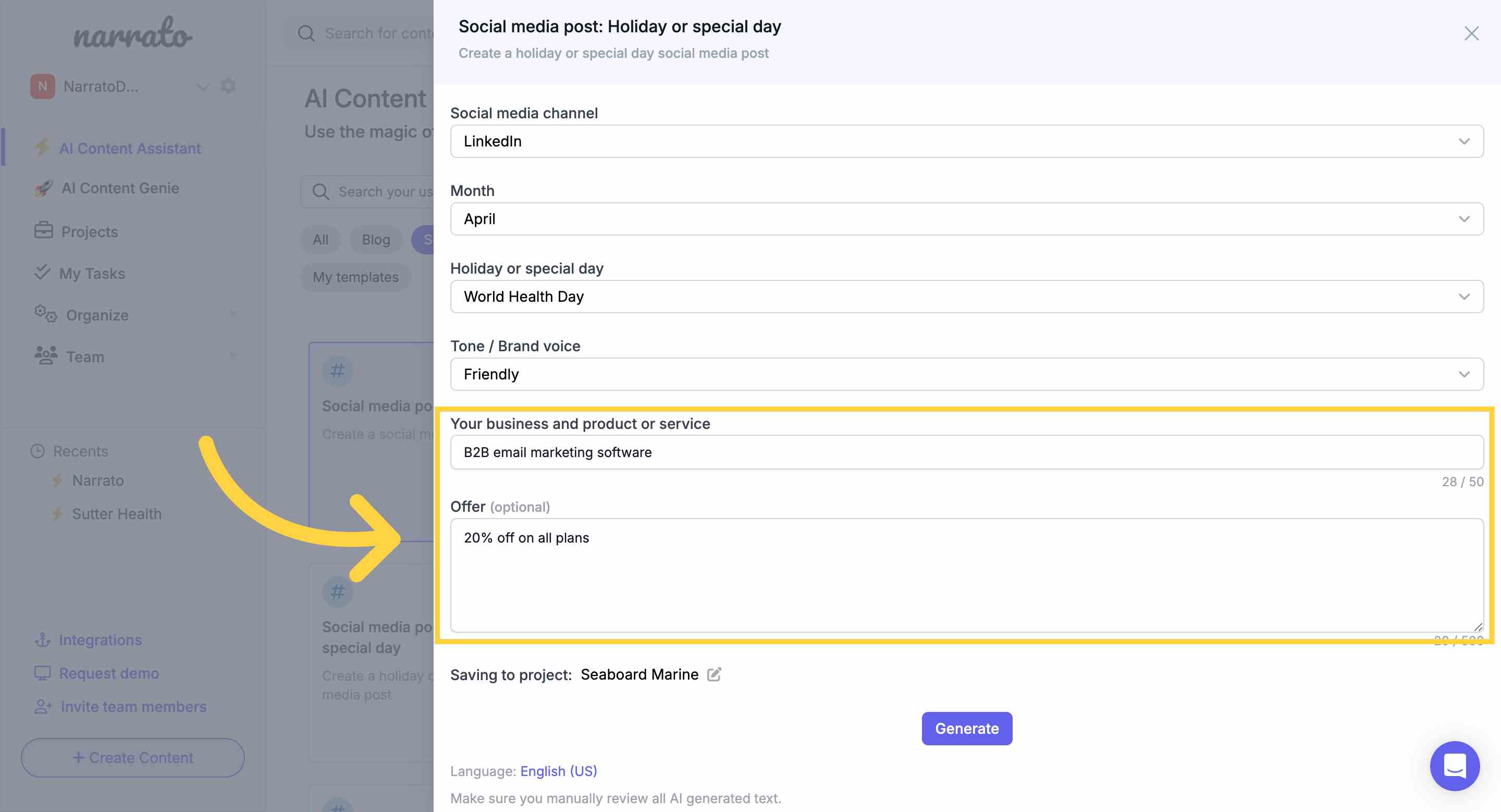Viewport: 1501px width, 812px height.
Task: Click the Request demo link
Action: (108, 673)
